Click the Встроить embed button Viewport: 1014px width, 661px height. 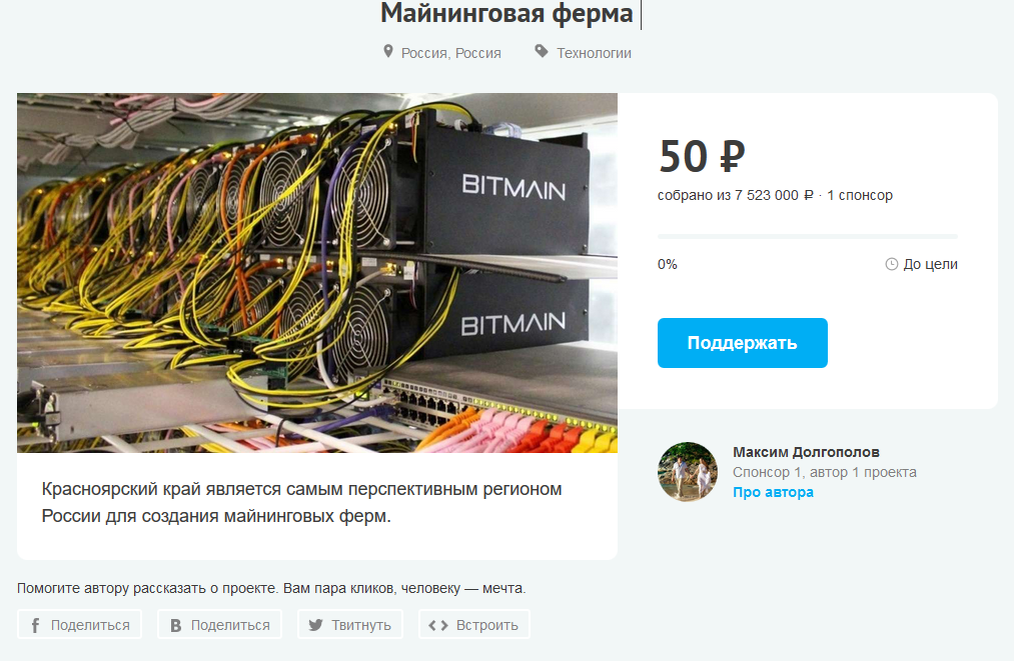tap(474, 625)
